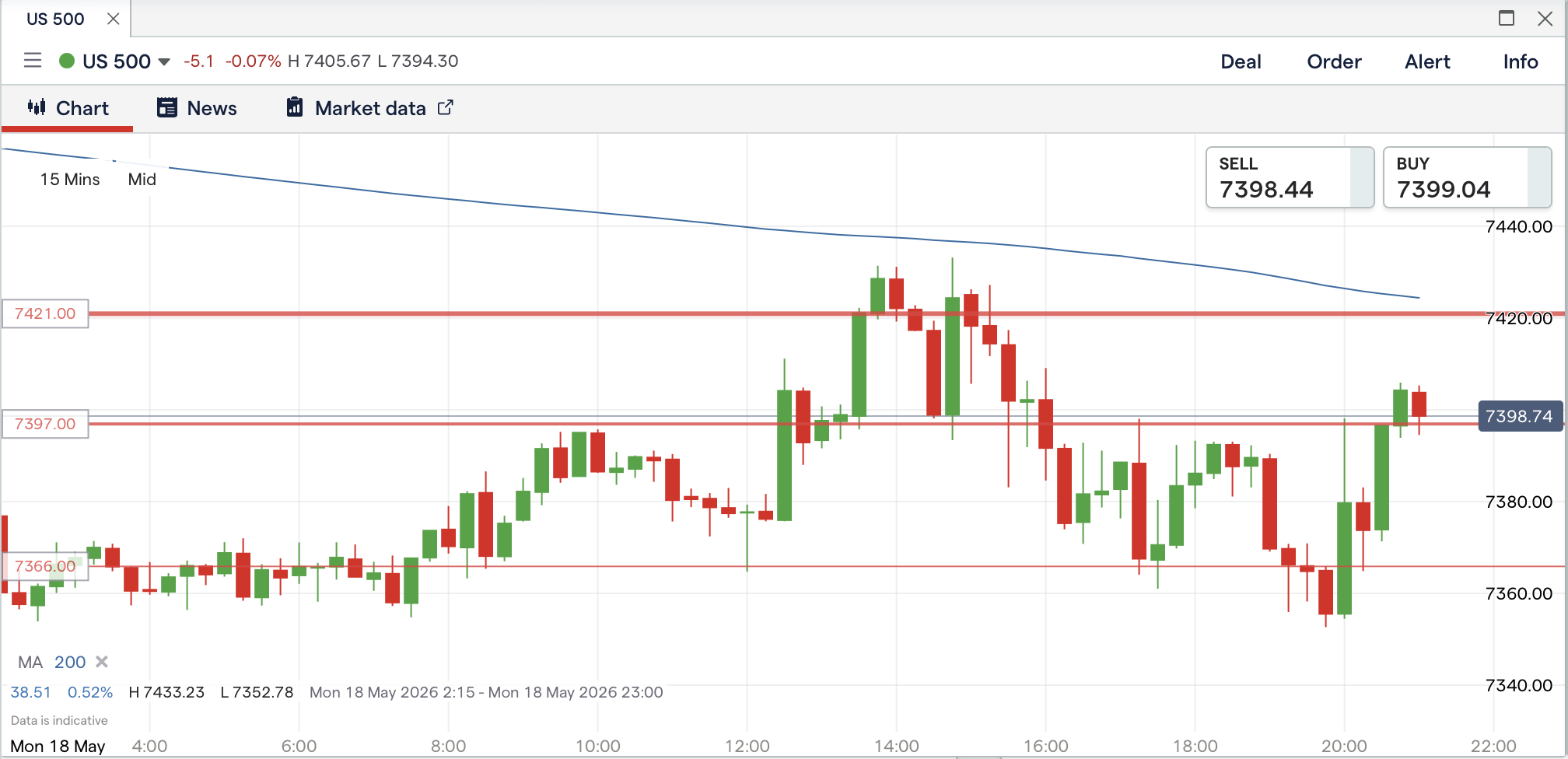The image size is (1568, 759).
Task: Click the chart date range text
Action: (486, 692)
